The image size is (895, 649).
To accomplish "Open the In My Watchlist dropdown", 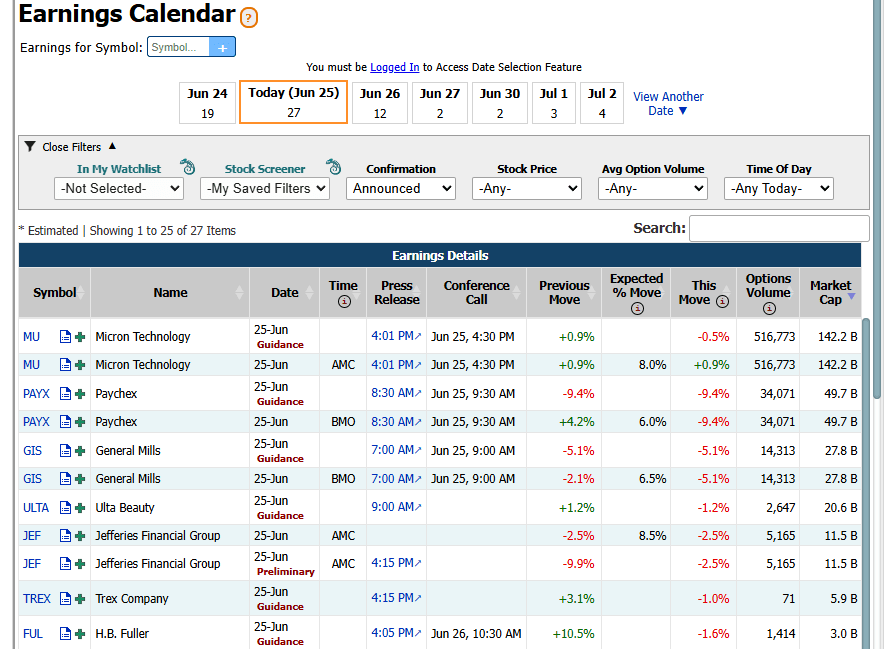I will (119, 188).
